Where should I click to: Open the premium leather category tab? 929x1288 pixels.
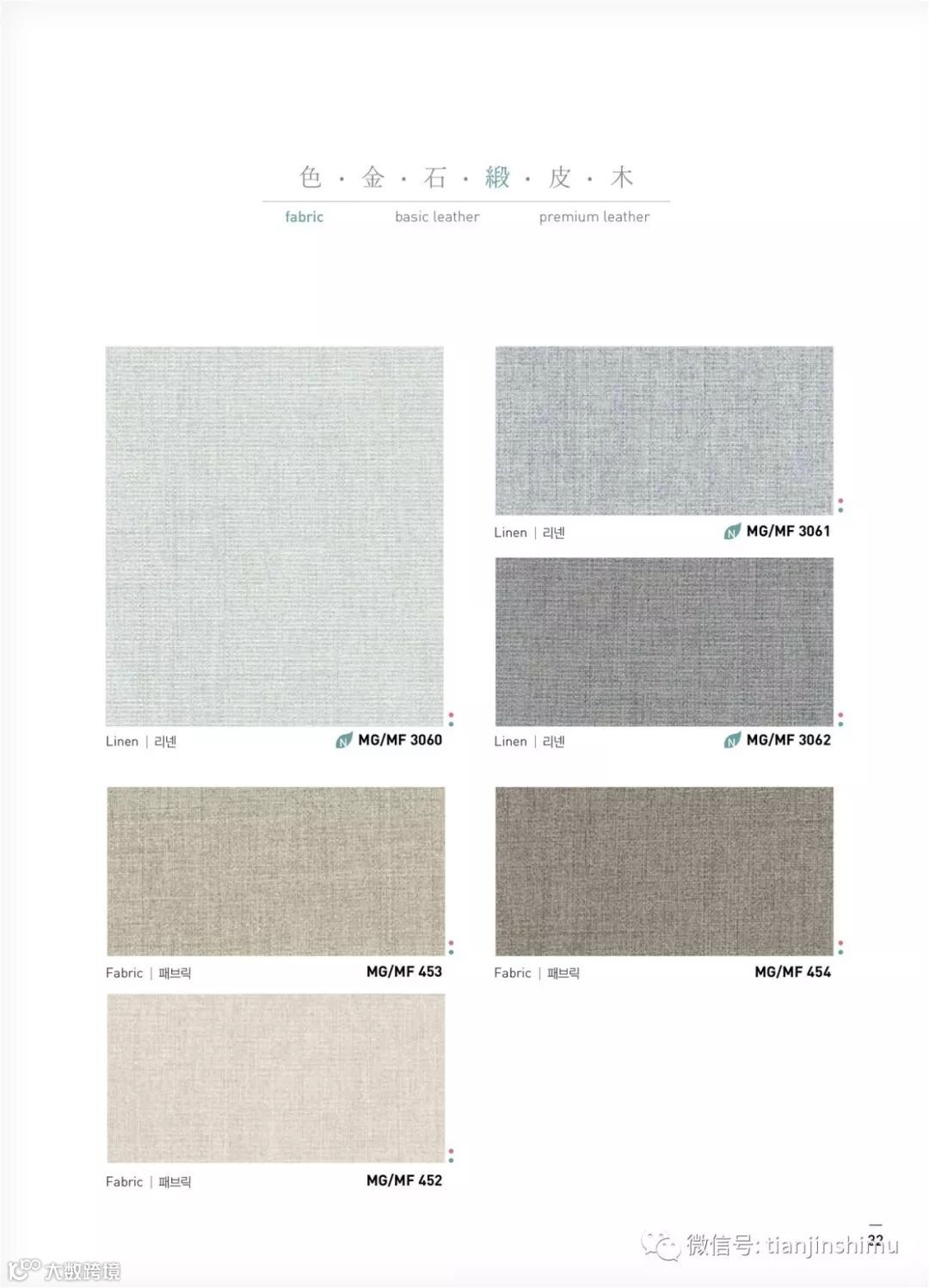pos(594,217)
